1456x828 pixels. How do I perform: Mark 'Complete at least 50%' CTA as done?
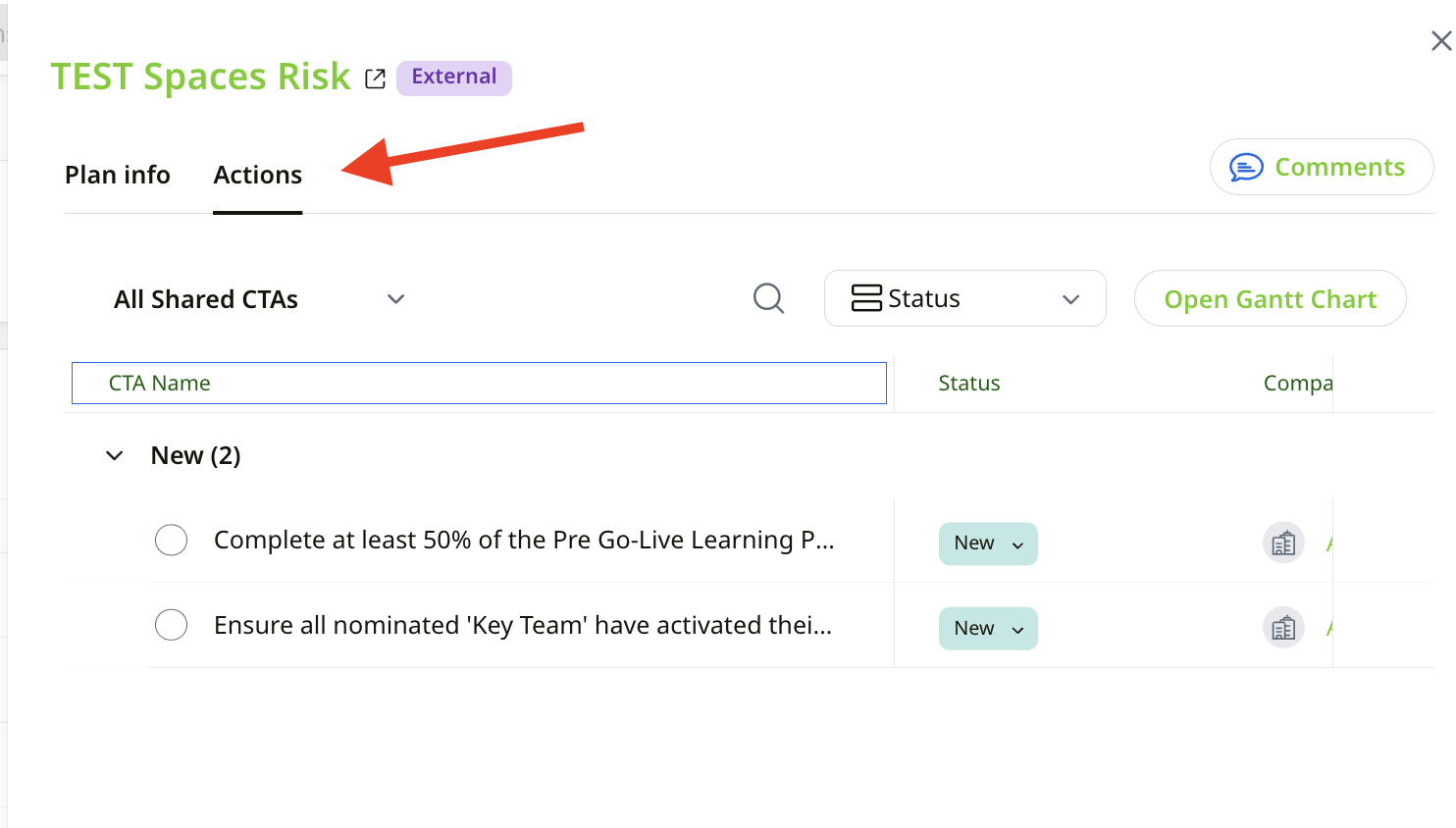pyautogui.click(x=172, y=541)
